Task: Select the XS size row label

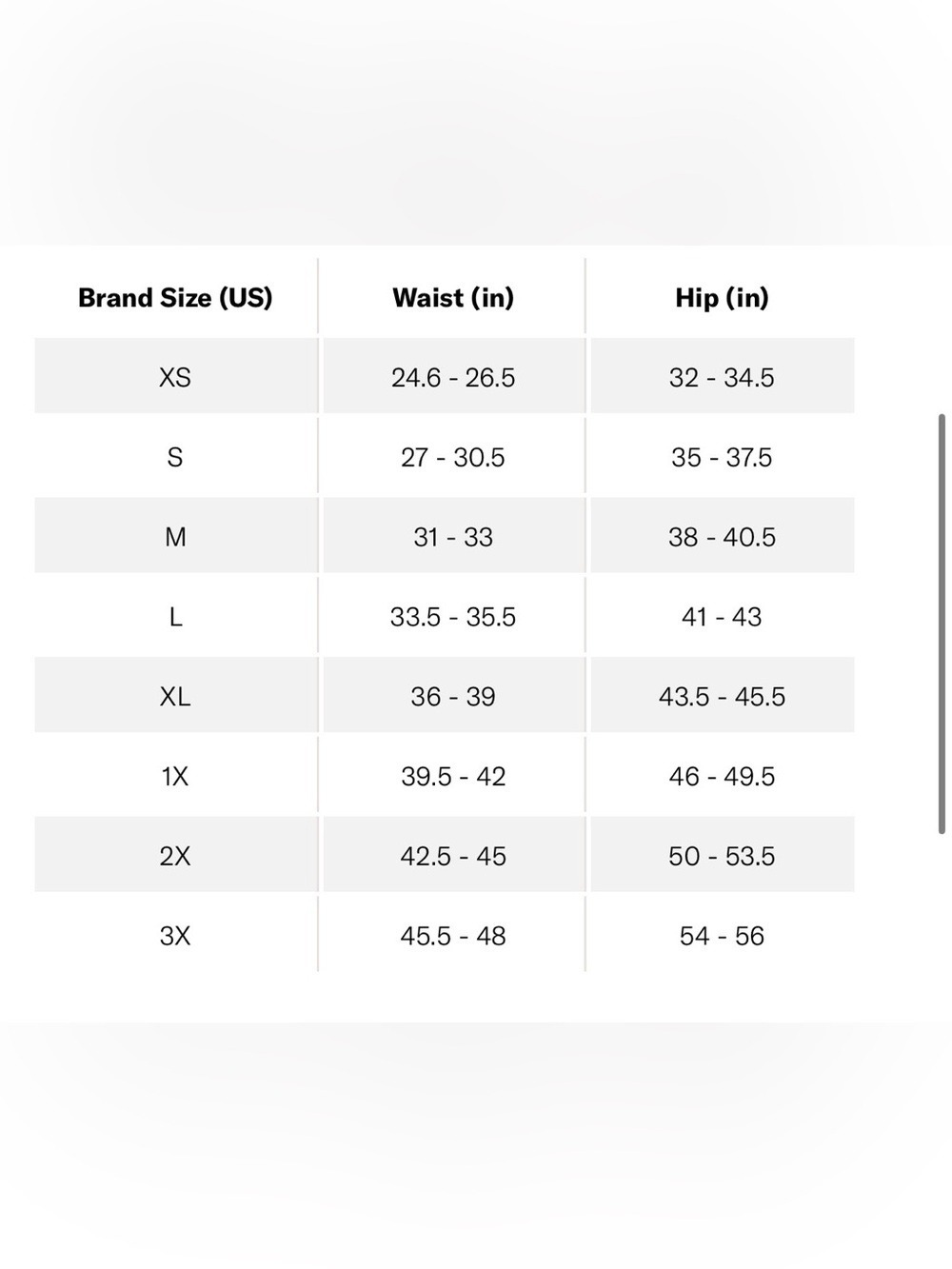Action: pyautogui.click(x=175, y=378)
